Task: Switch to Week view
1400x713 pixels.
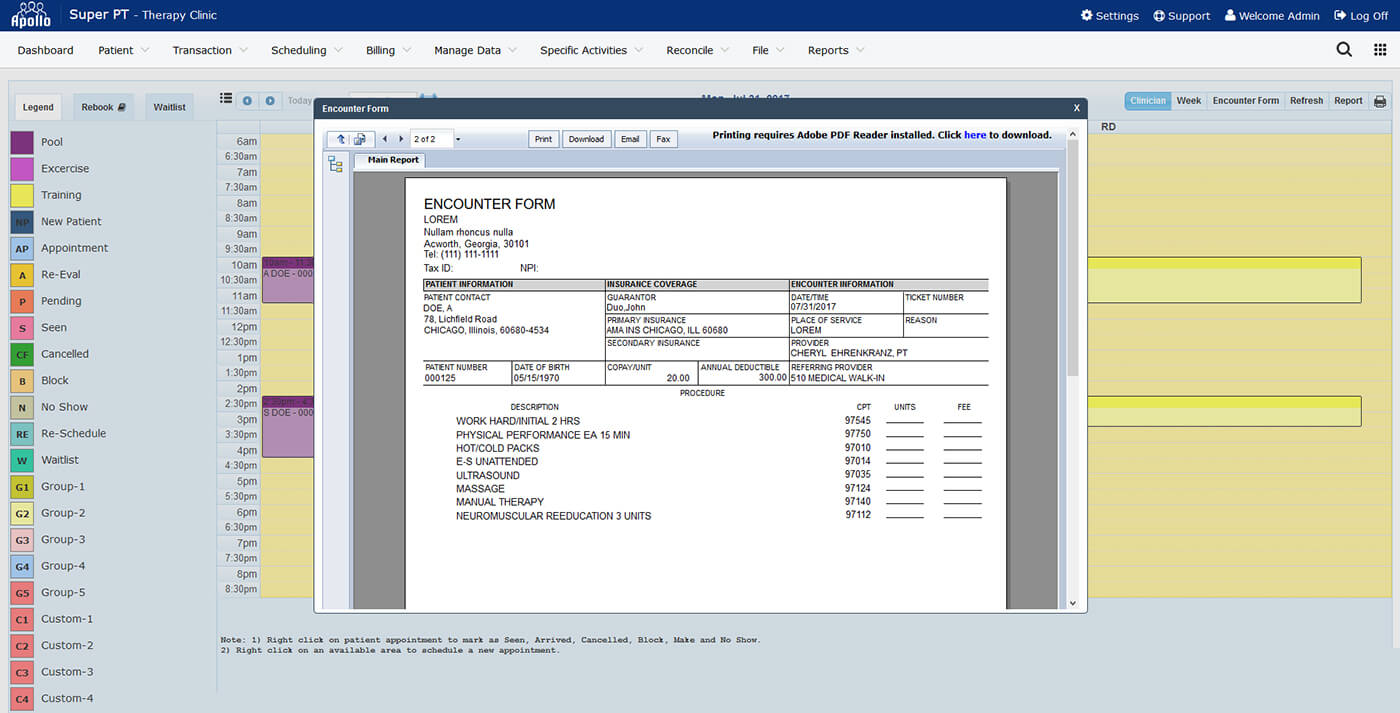Action: [x=1188, y=101]
